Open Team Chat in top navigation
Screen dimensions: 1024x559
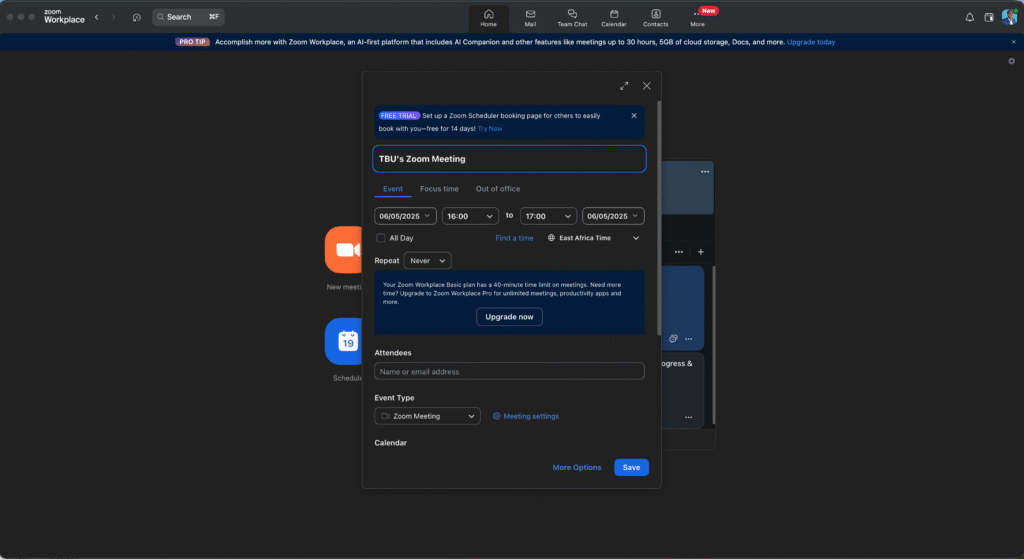click(x=572, y=18)
